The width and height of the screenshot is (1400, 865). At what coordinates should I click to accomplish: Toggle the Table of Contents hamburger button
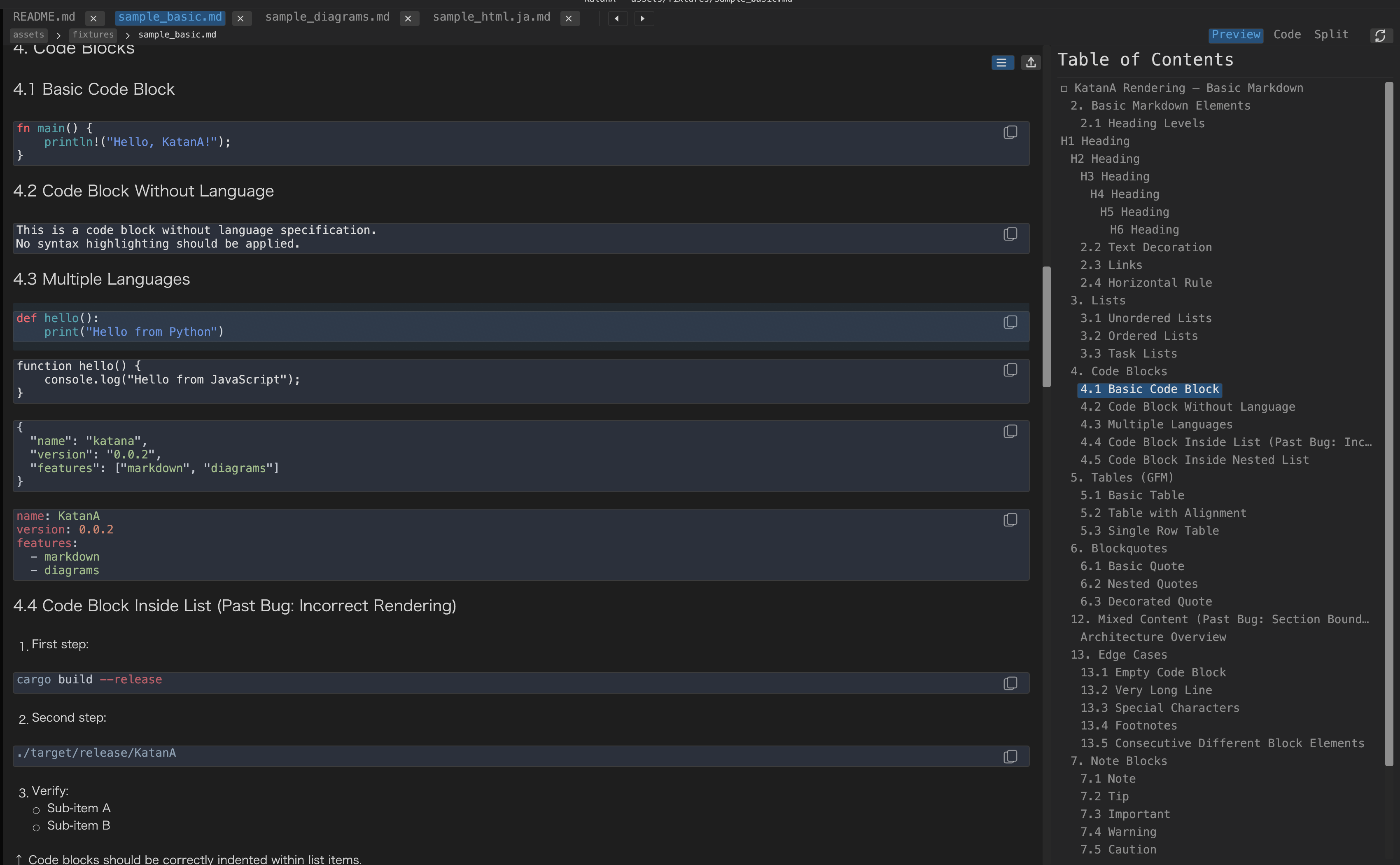pos(1002,62)
